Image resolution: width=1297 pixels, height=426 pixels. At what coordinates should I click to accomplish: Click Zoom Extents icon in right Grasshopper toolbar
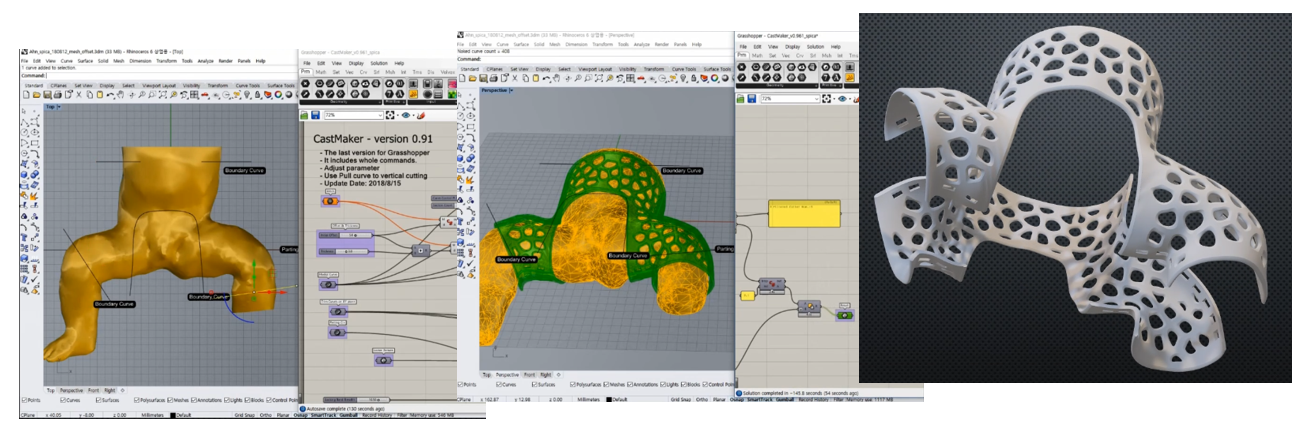827,99
